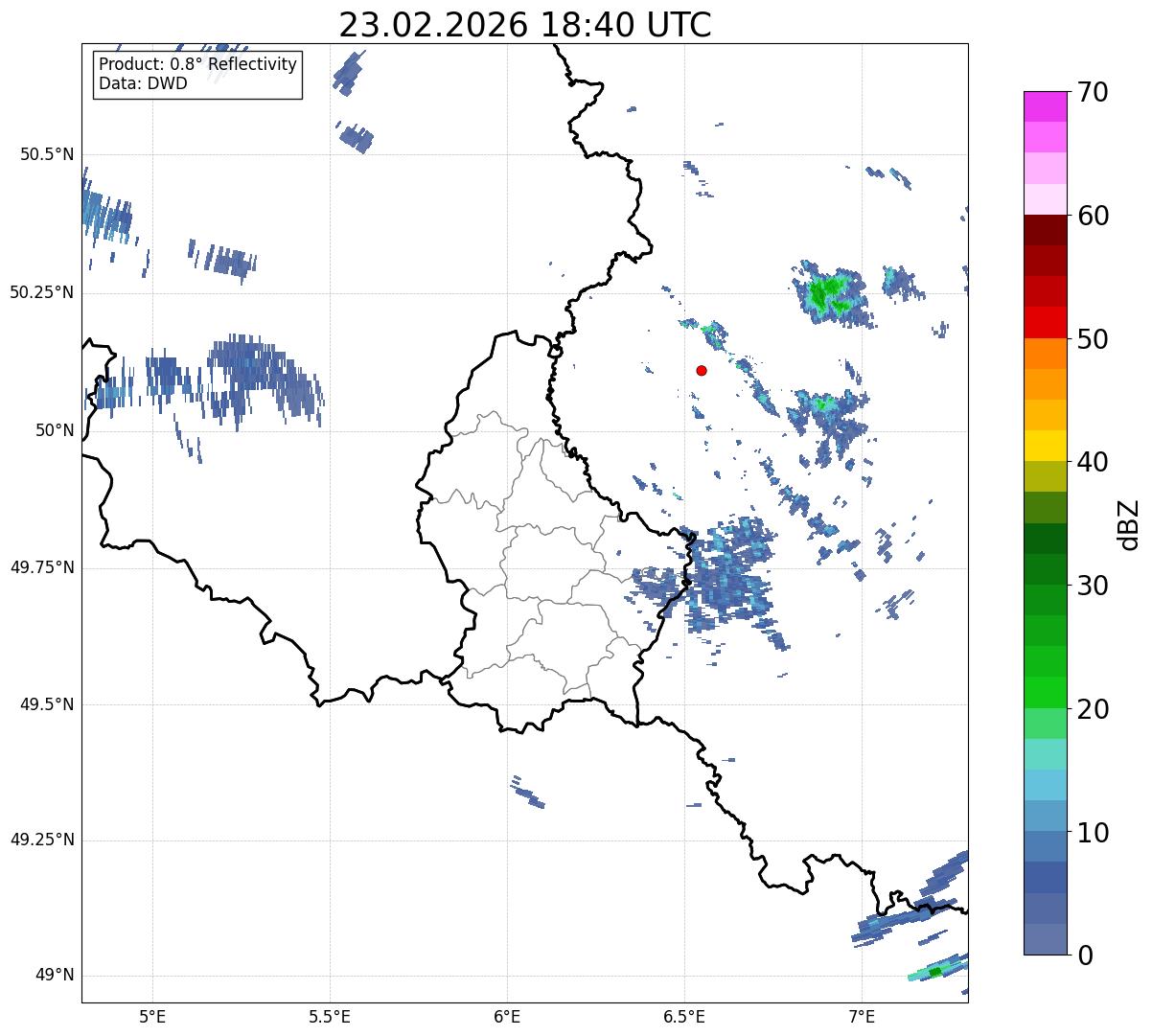Click the bright red colorbar segment below 55 dBZ
The width and height of the screenshot is (1152, 1036).
click(x=1045, y=323)
